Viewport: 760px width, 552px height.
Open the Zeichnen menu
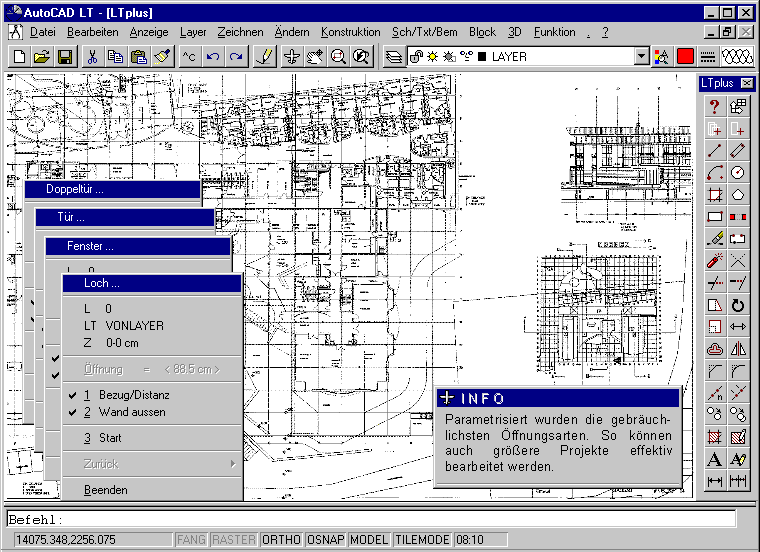coord(240,32)
